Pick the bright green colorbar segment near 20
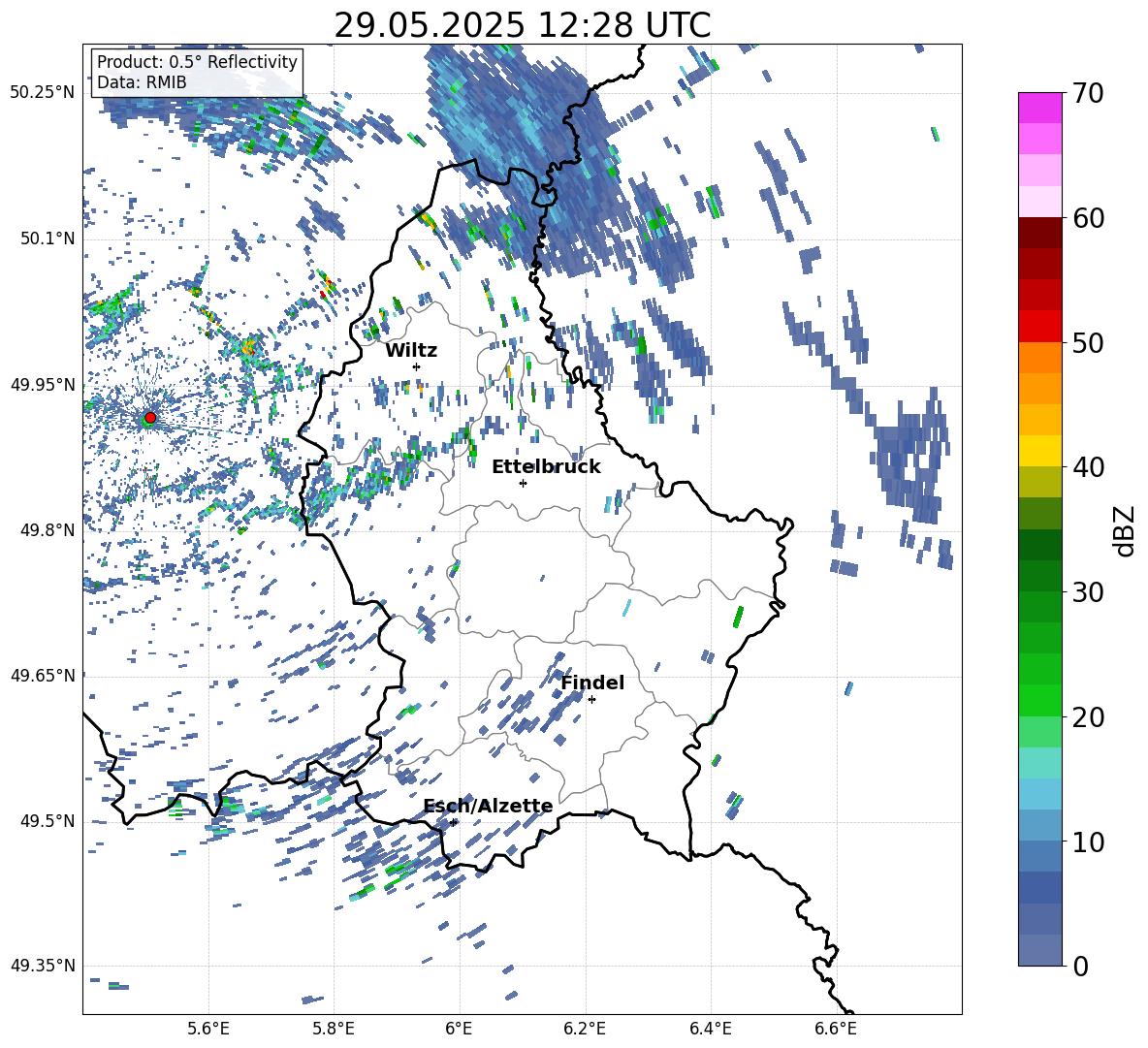1148x1048 pixels. (1039, 700)
